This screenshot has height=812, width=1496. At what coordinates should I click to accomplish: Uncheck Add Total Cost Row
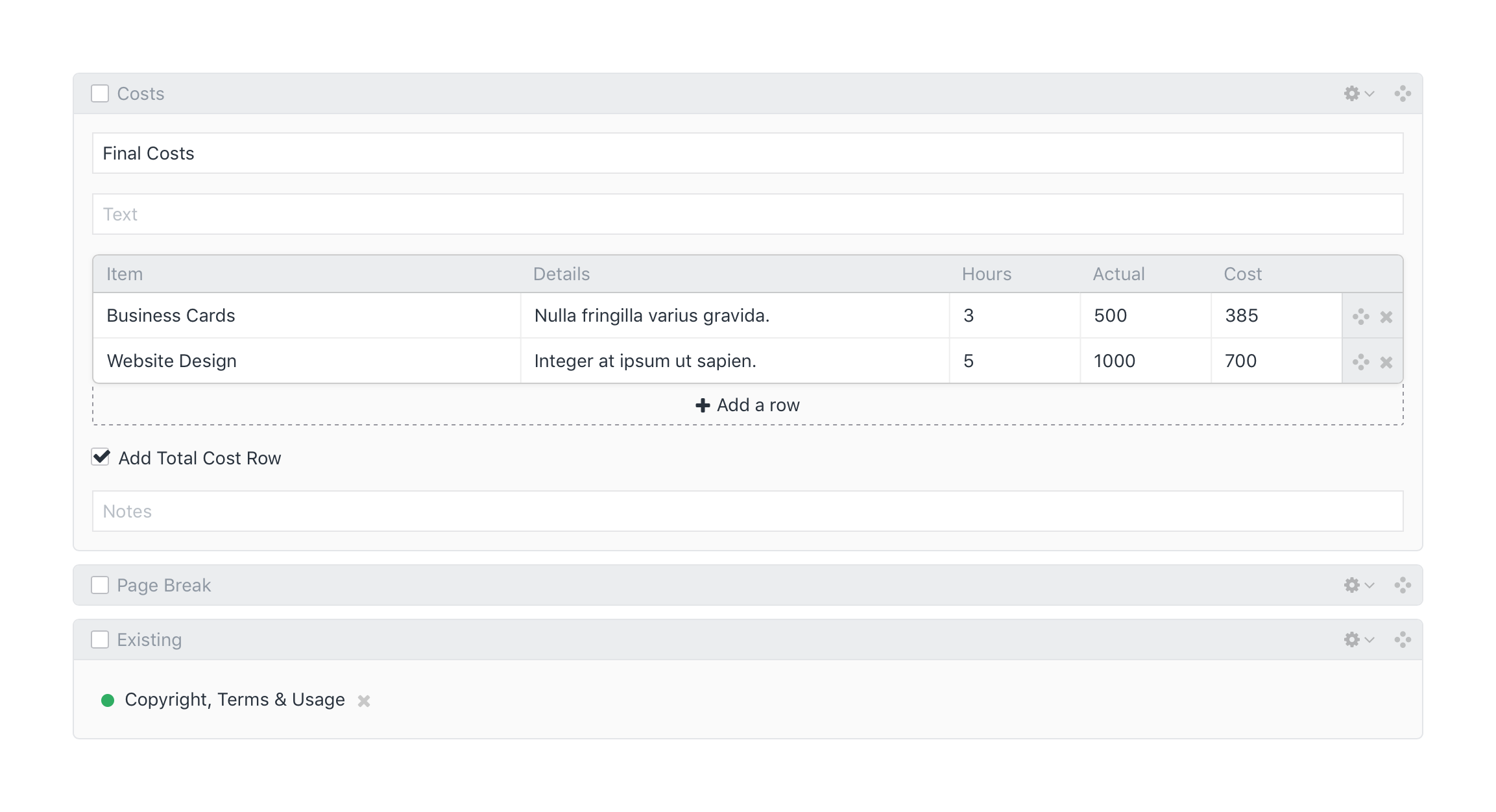101,457
